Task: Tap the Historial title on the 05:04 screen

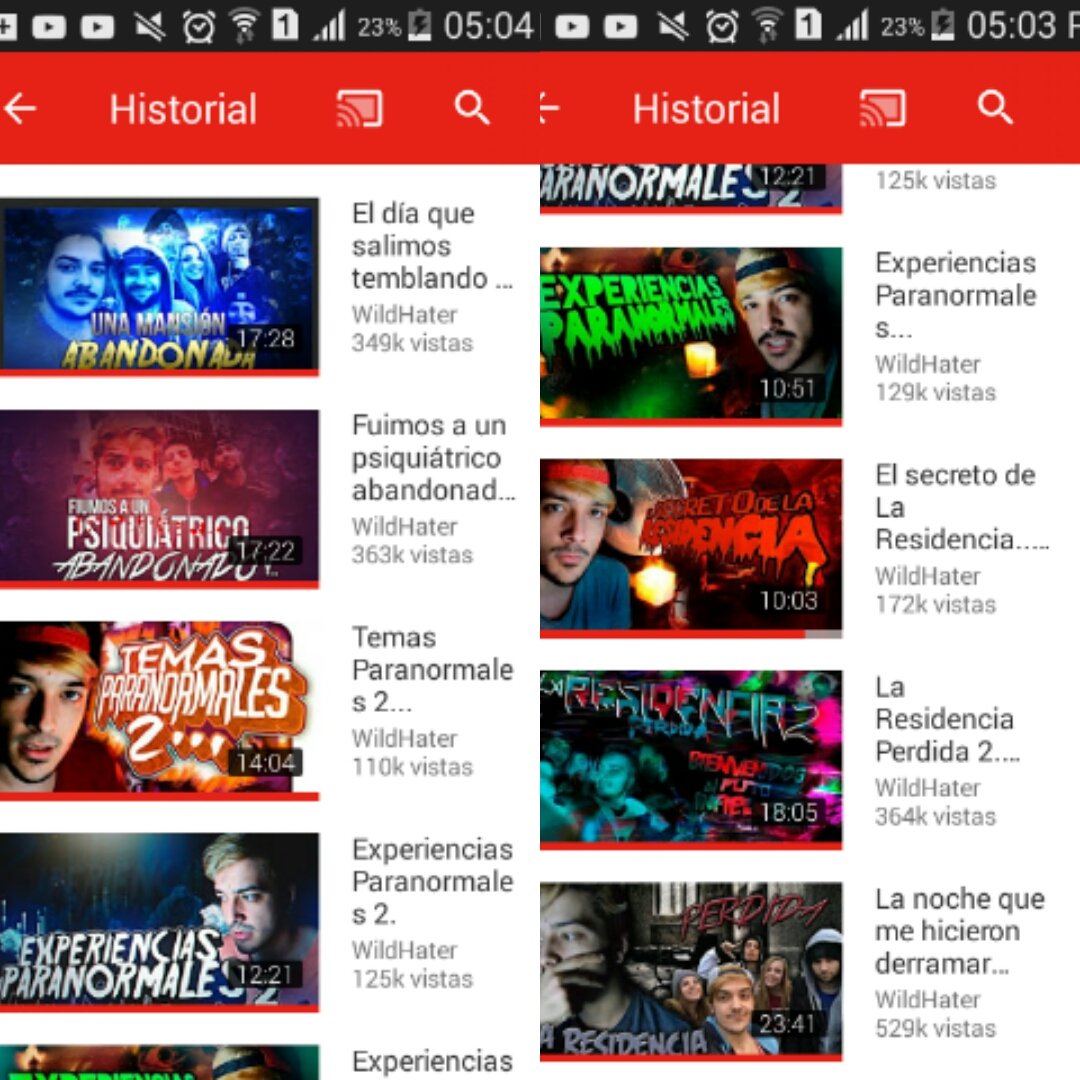Action: 183,109
